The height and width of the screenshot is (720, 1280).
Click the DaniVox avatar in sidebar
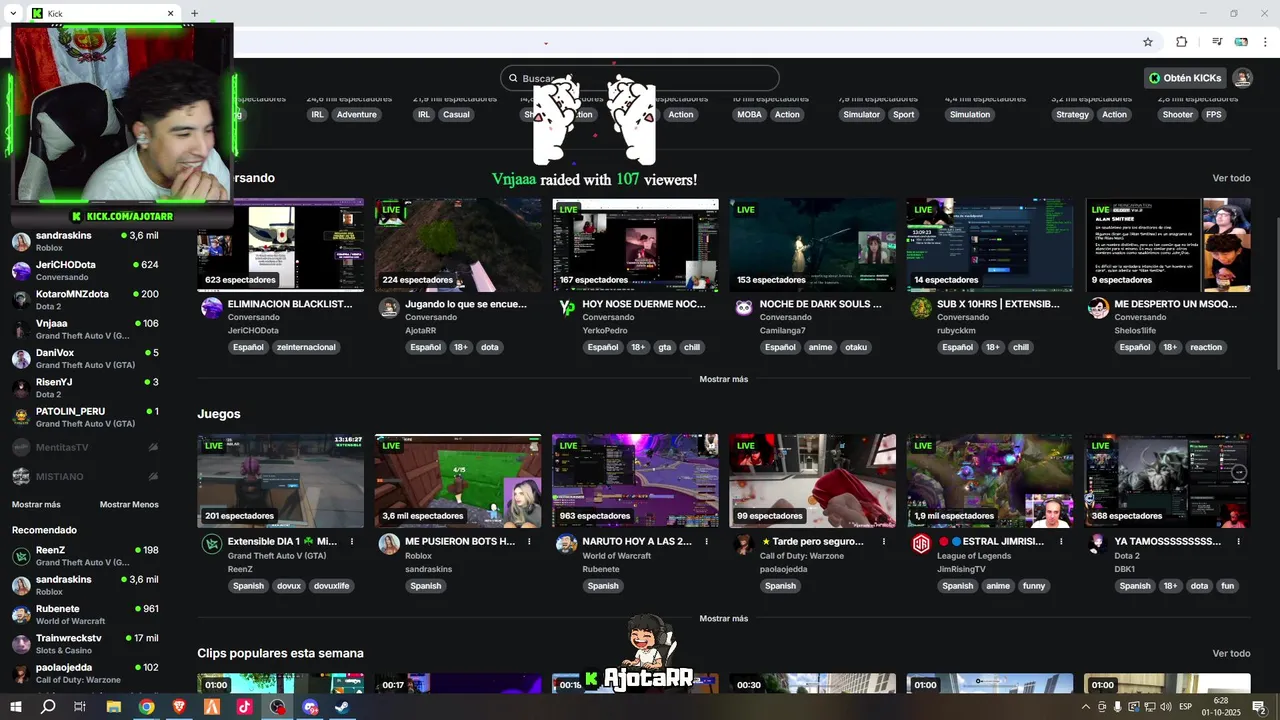(21, 359)
